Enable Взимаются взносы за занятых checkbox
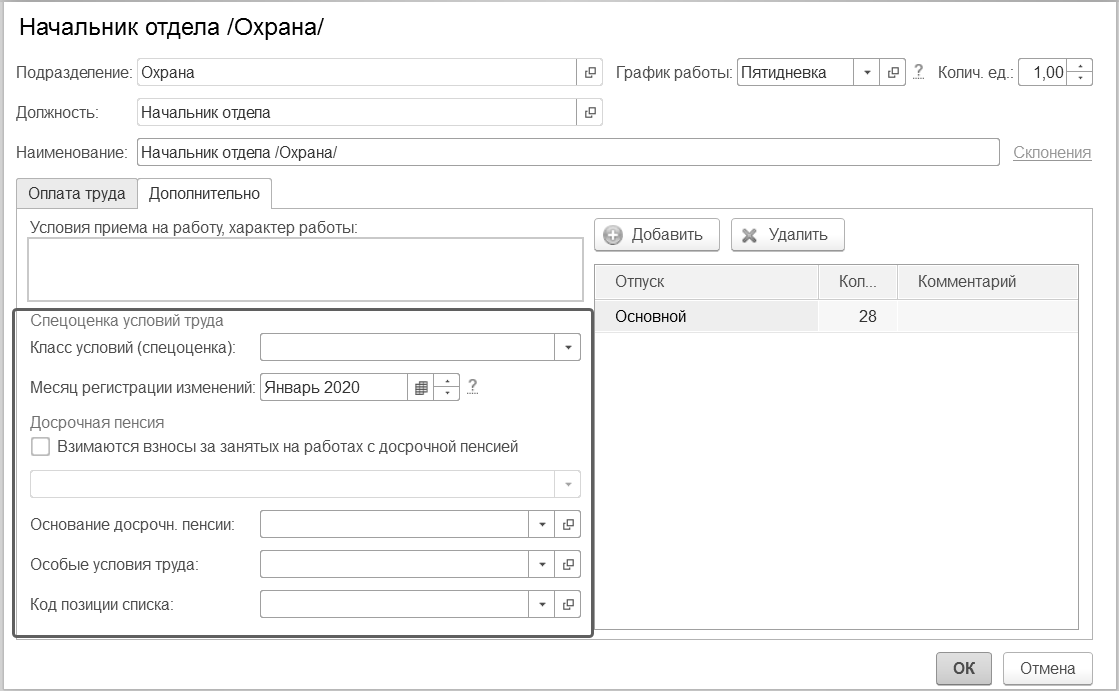The width and height of the screenshot is (1119, 691). click(x=40, y=447)
